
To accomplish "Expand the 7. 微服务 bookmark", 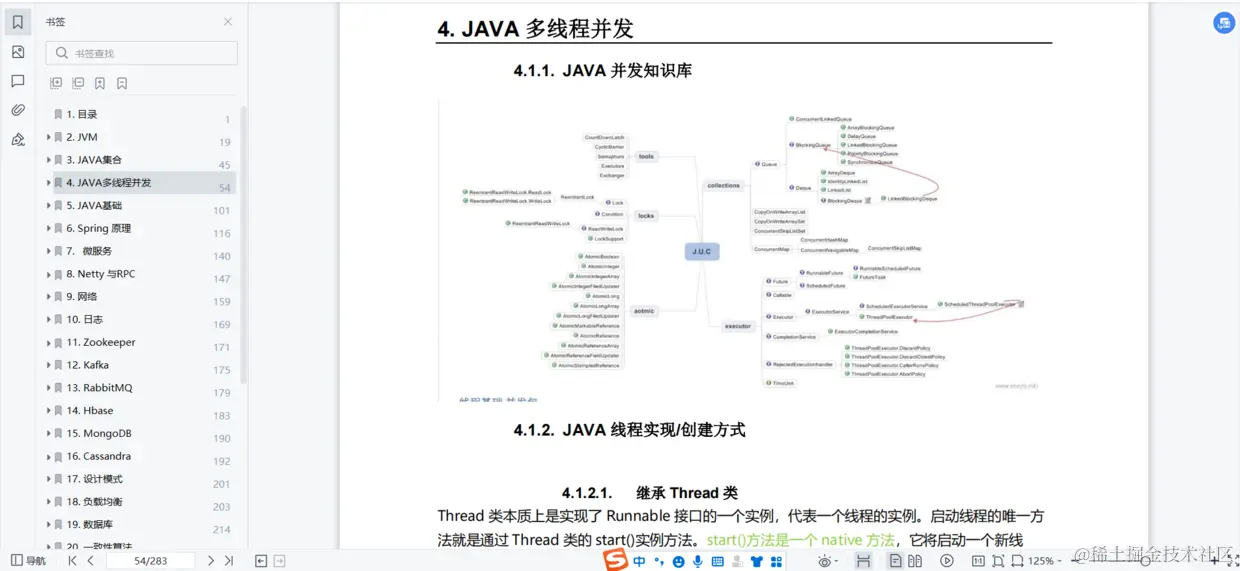I will (48, 251).
